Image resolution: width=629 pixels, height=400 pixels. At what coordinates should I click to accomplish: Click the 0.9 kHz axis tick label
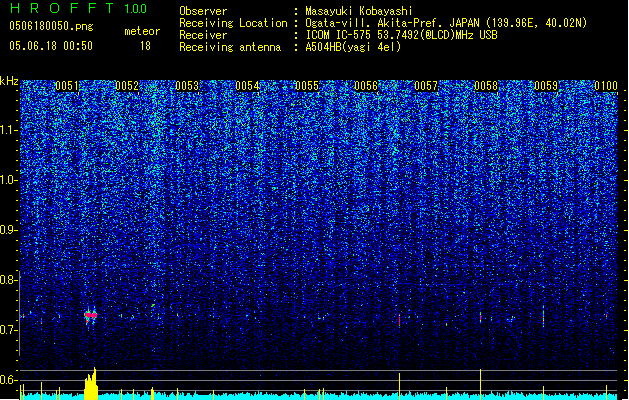9,230
